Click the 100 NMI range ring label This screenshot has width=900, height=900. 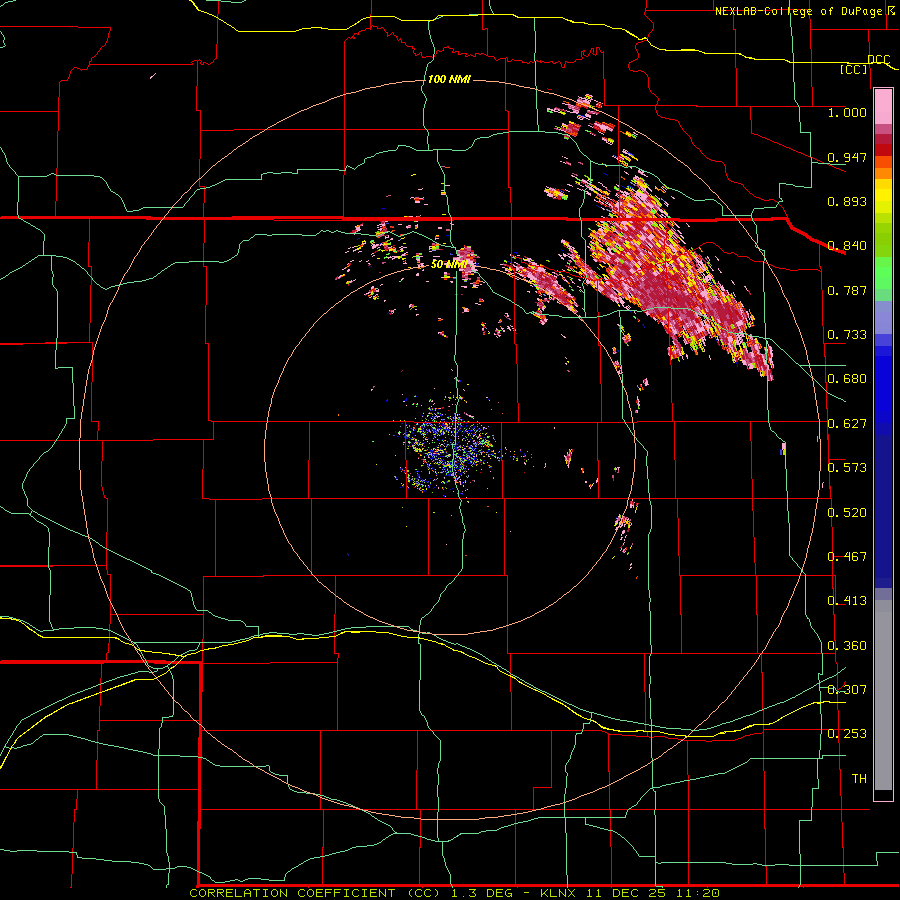pyautogui.click(x=449, y=79)
